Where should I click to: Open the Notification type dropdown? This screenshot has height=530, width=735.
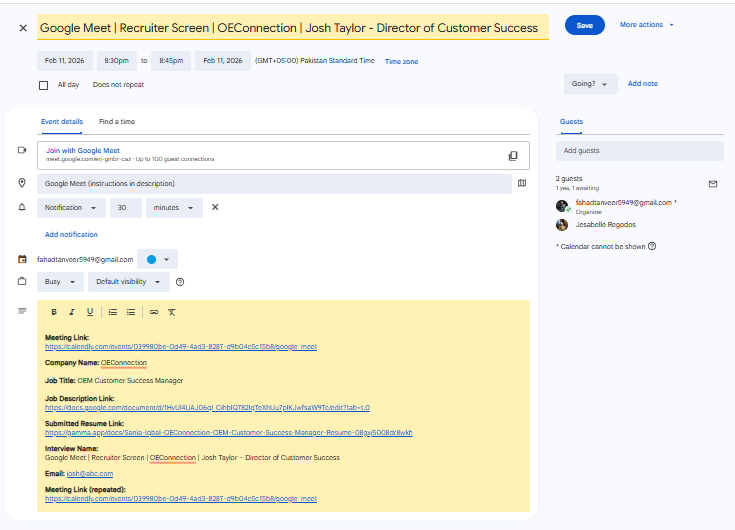71,208
